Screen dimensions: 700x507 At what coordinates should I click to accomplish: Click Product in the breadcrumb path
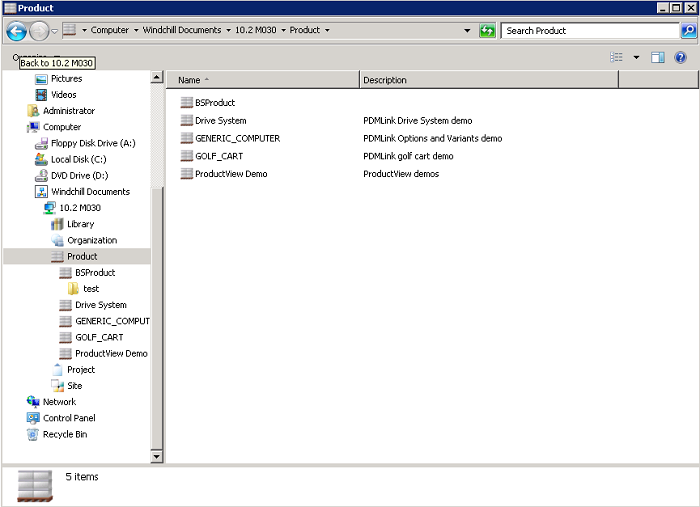304,30
